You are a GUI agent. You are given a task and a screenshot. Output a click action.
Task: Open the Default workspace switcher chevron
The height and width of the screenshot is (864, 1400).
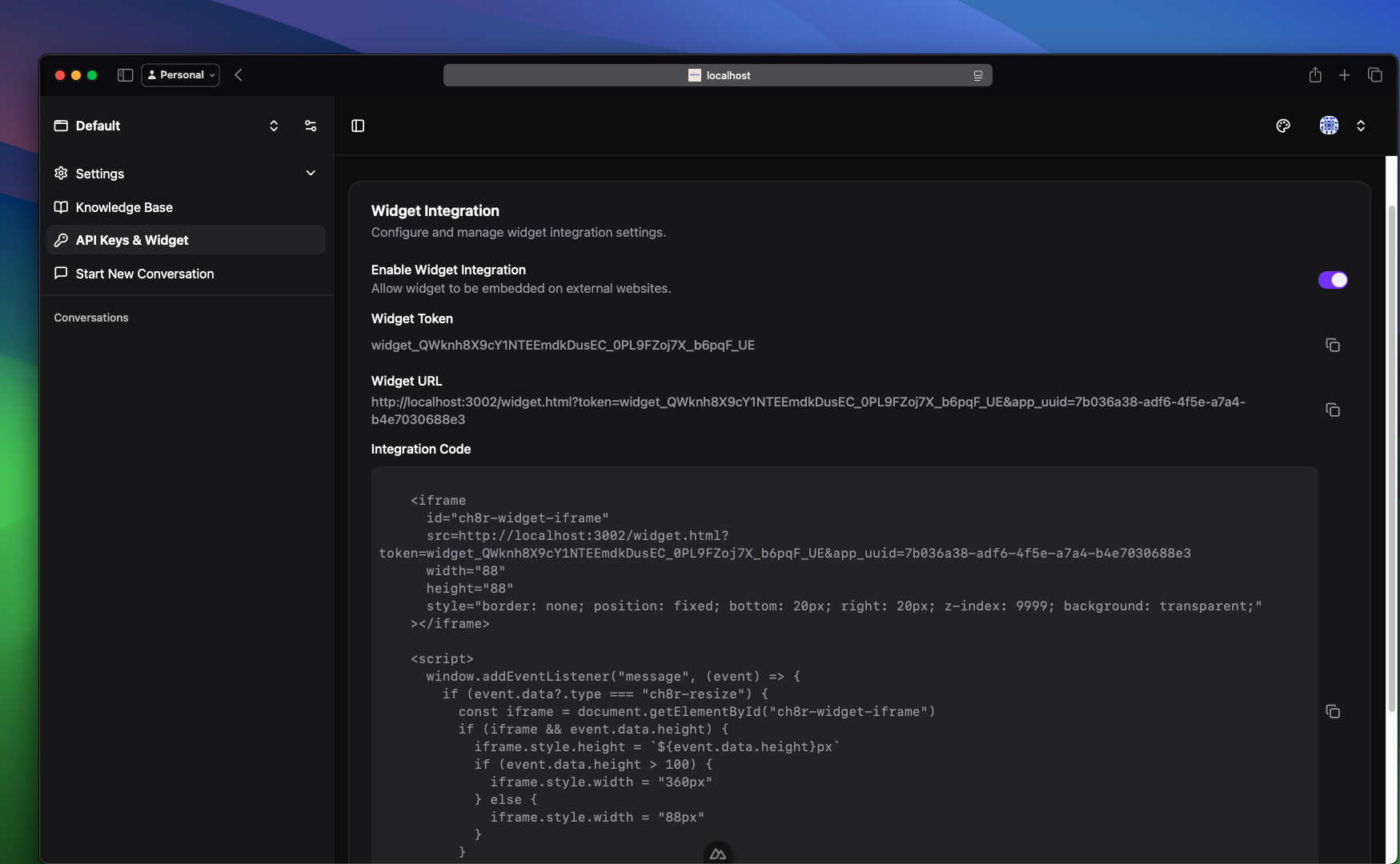(273, 126)
